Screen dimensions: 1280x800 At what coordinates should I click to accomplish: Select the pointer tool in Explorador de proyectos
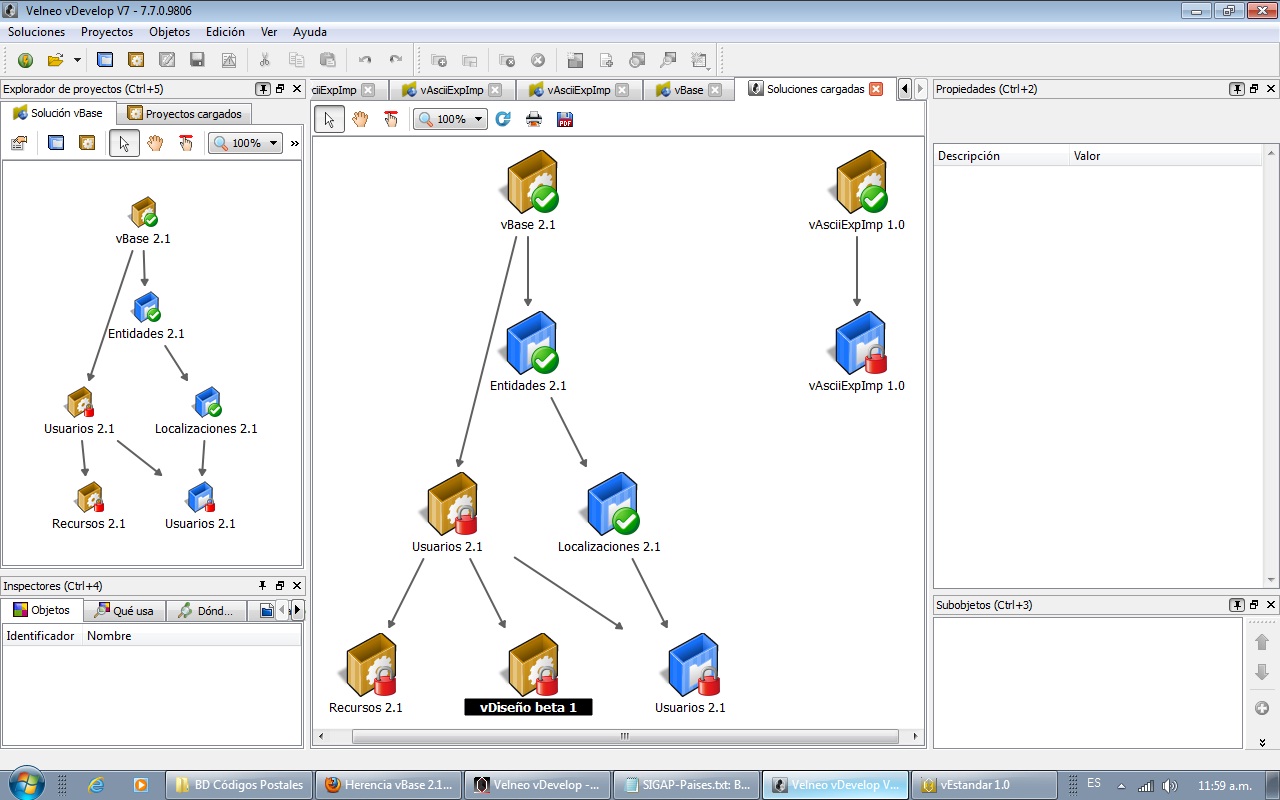[124, 143]
